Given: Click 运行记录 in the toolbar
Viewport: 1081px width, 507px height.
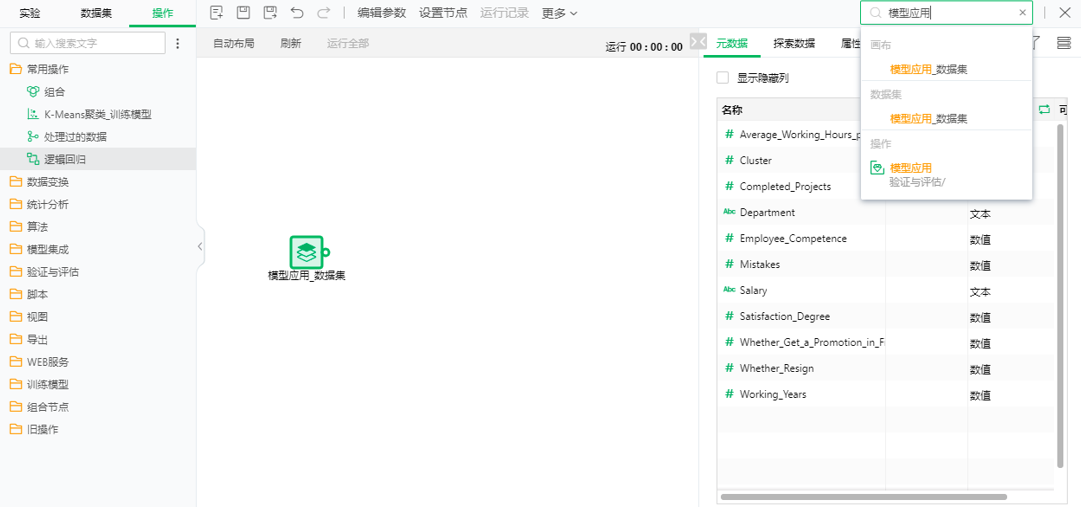Looking at the screenshot, I should 504,12.
